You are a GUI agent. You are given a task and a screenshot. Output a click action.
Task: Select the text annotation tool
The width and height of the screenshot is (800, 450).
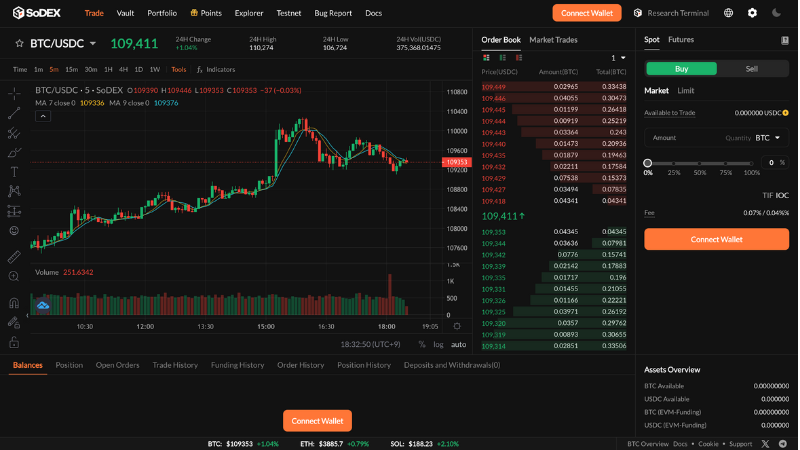tap(14, 172)
